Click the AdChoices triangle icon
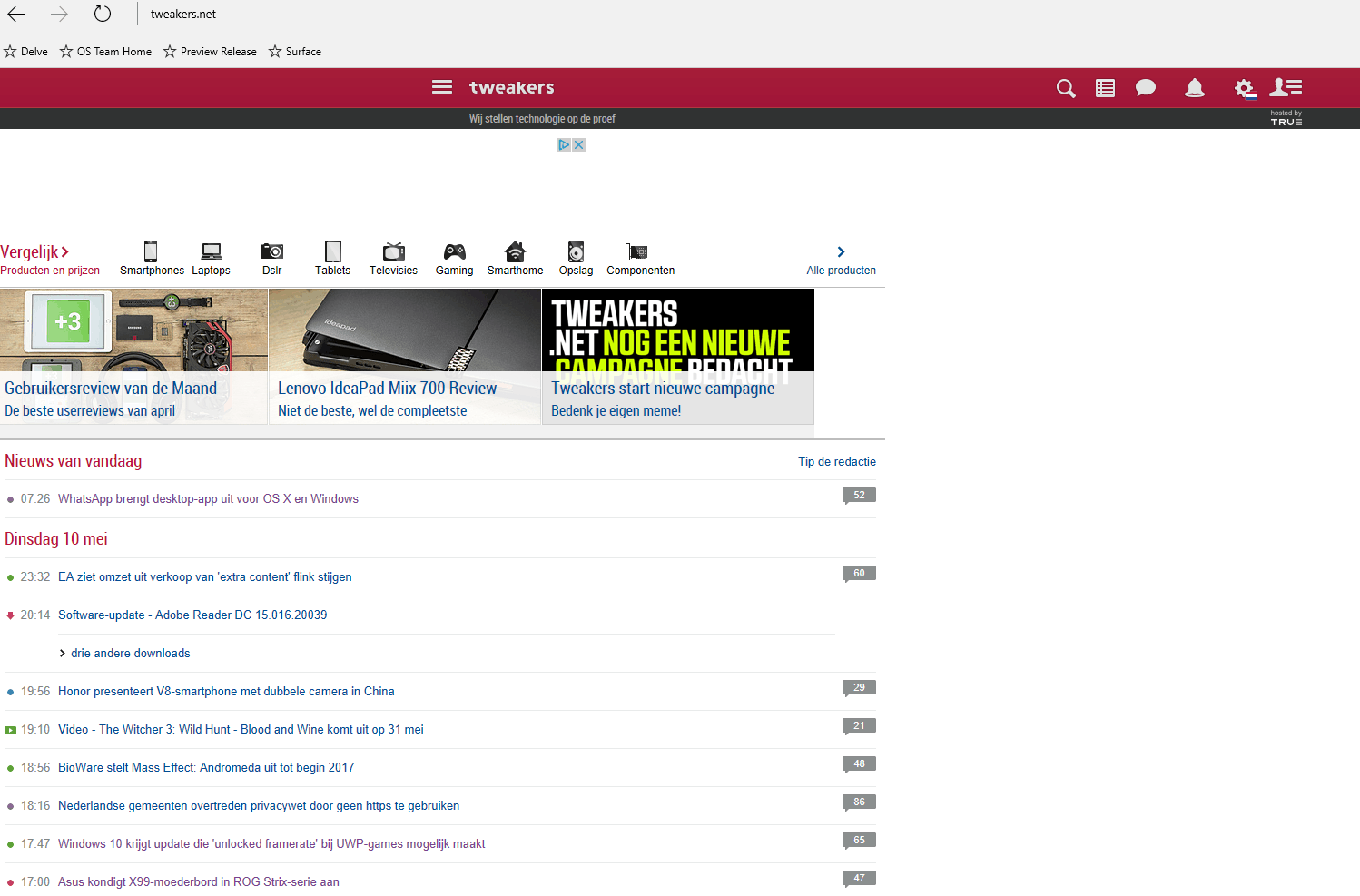 coord(564,144)
